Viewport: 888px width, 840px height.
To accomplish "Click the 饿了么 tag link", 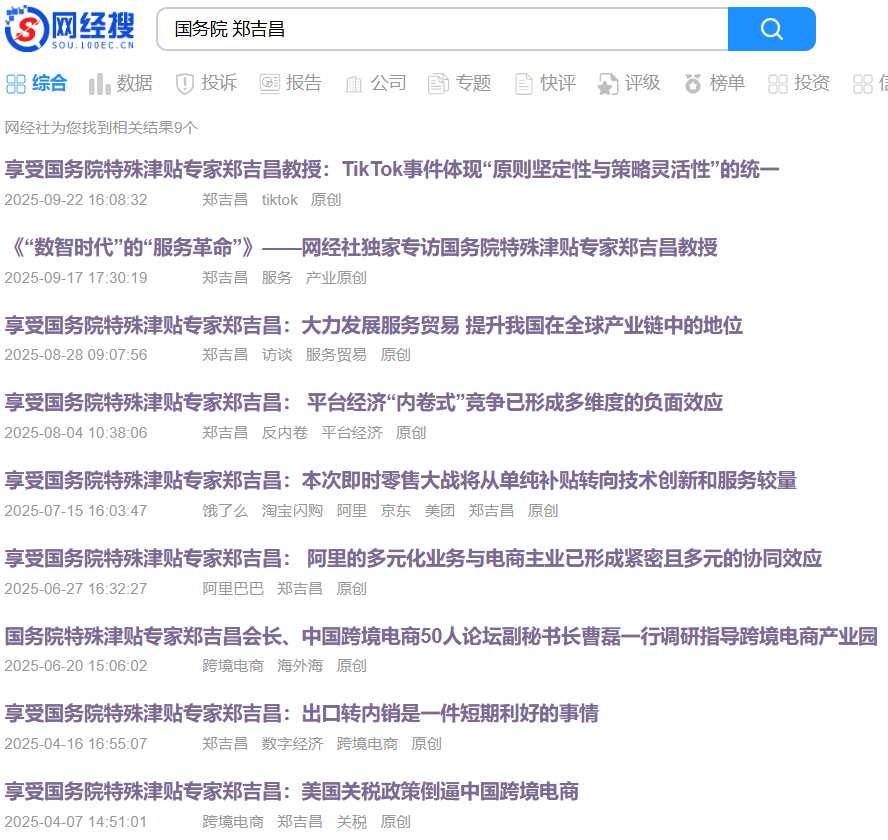I will (225, 511).
